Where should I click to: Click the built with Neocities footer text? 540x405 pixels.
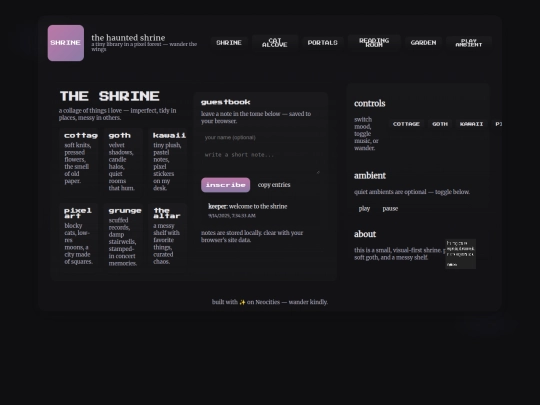tap(270, 302)
